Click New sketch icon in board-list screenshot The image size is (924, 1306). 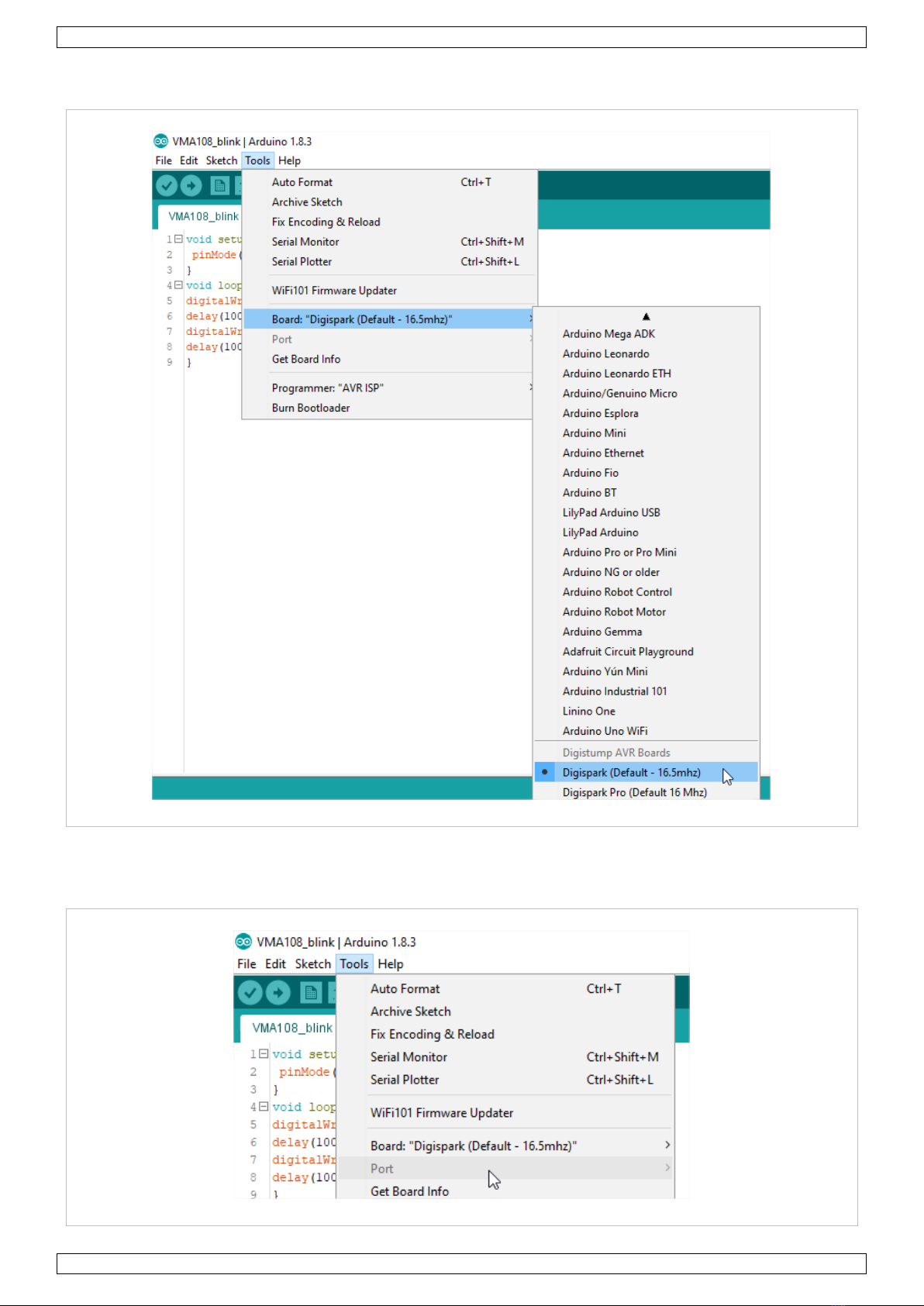click(x=220, y=186)
